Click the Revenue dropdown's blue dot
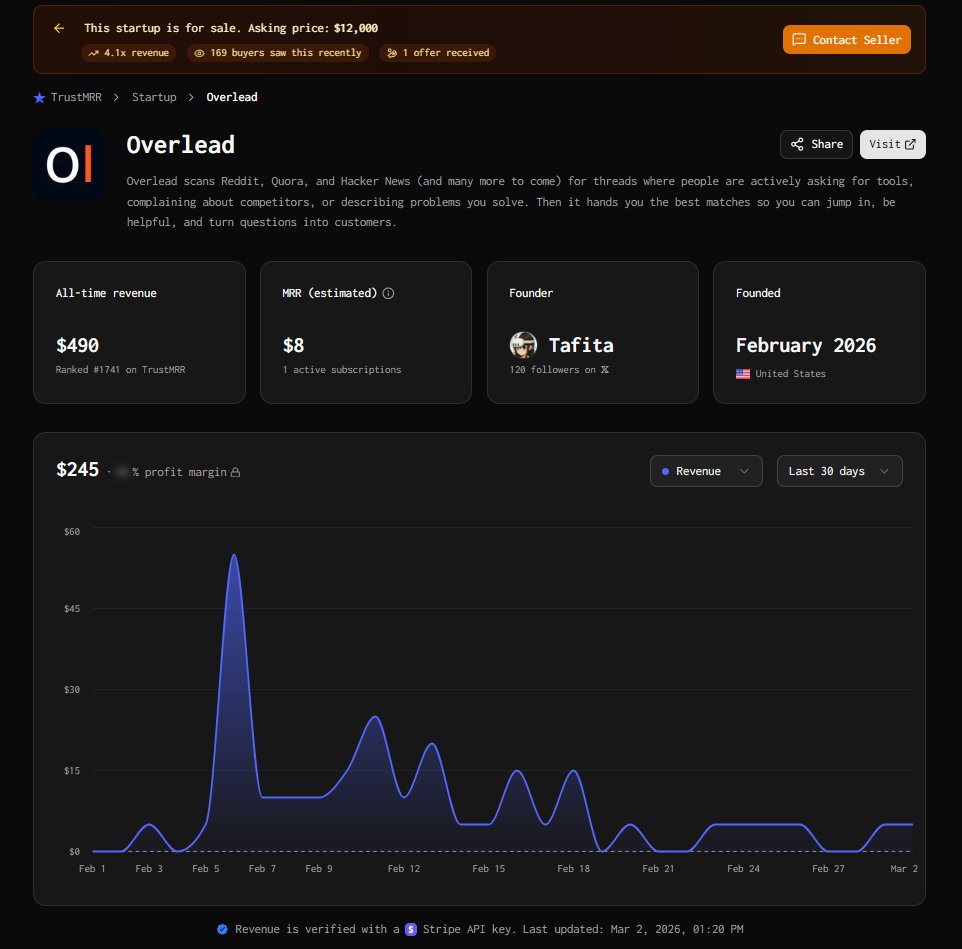This screenshot has height=949, width=962. 665,471
